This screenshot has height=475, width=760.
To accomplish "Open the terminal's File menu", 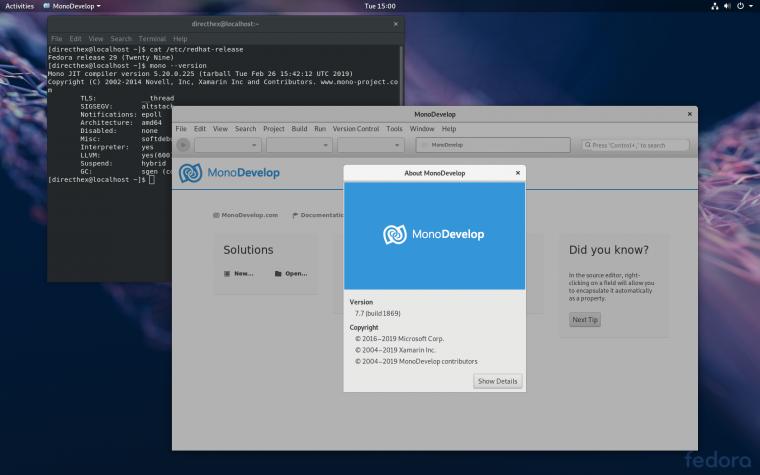I will pos(57,38).
